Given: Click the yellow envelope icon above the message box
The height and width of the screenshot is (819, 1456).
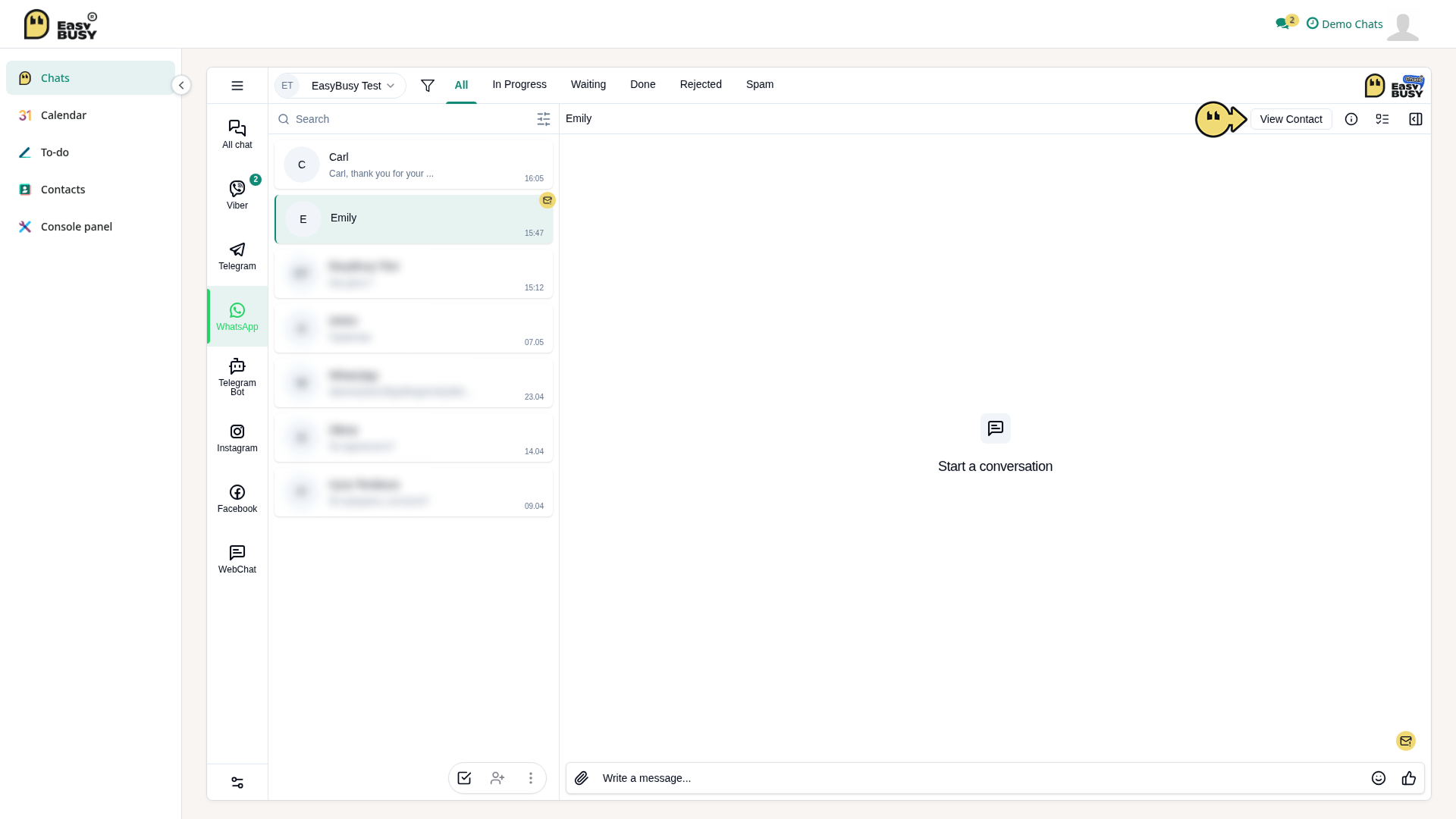Looking at the screenshot, I should click(1406, 741).
